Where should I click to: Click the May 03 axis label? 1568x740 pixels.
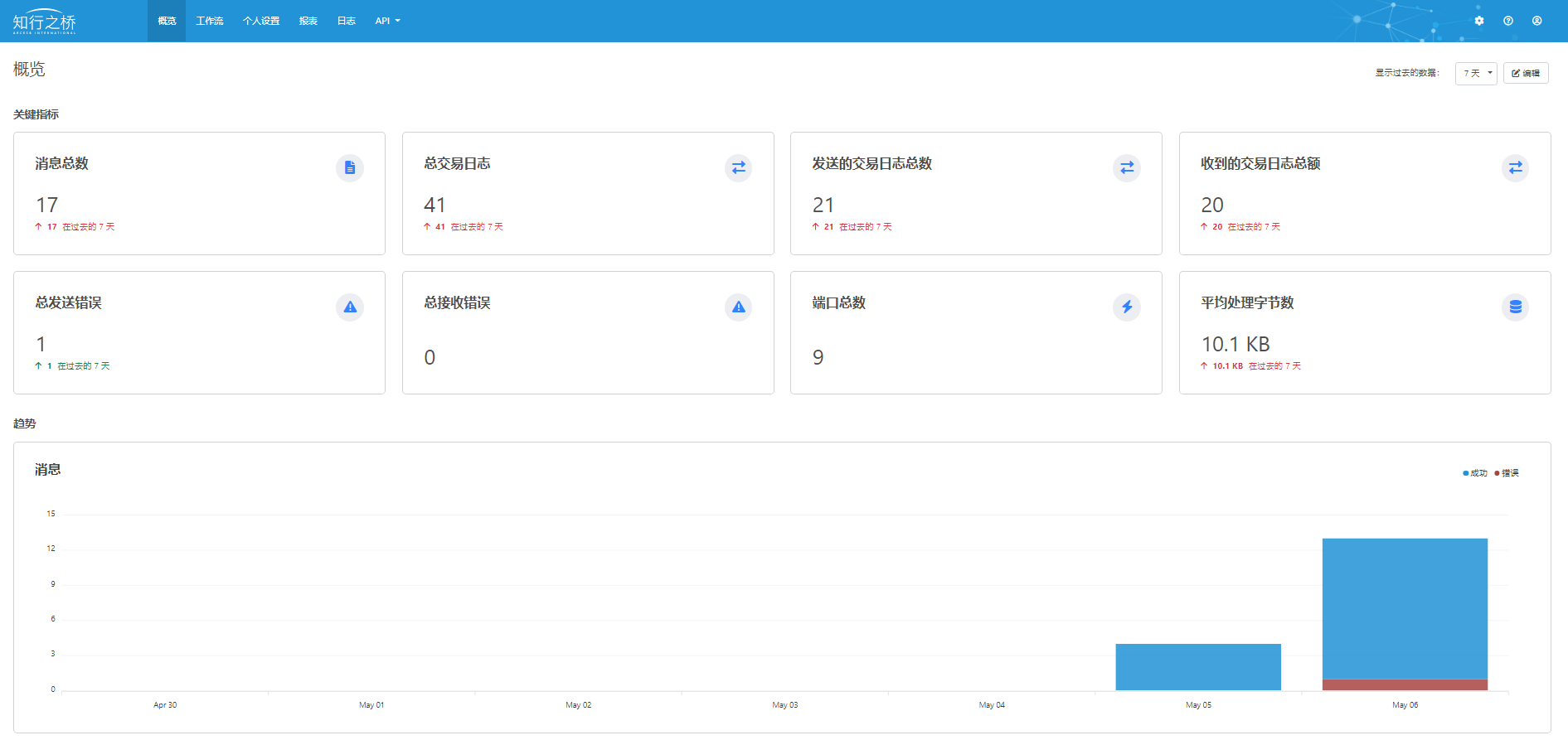[x=784, y=705]
